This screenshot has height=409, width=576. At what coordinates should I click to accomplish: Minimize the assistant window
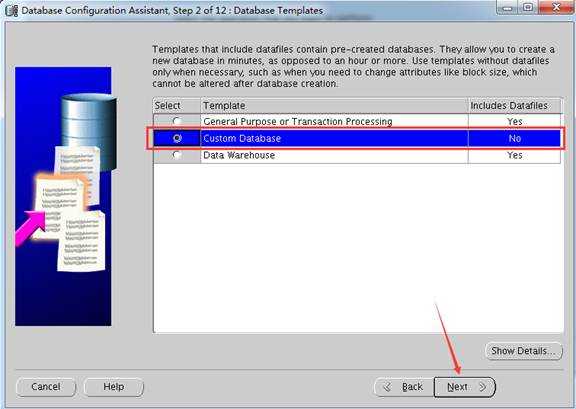coord(507,7)
